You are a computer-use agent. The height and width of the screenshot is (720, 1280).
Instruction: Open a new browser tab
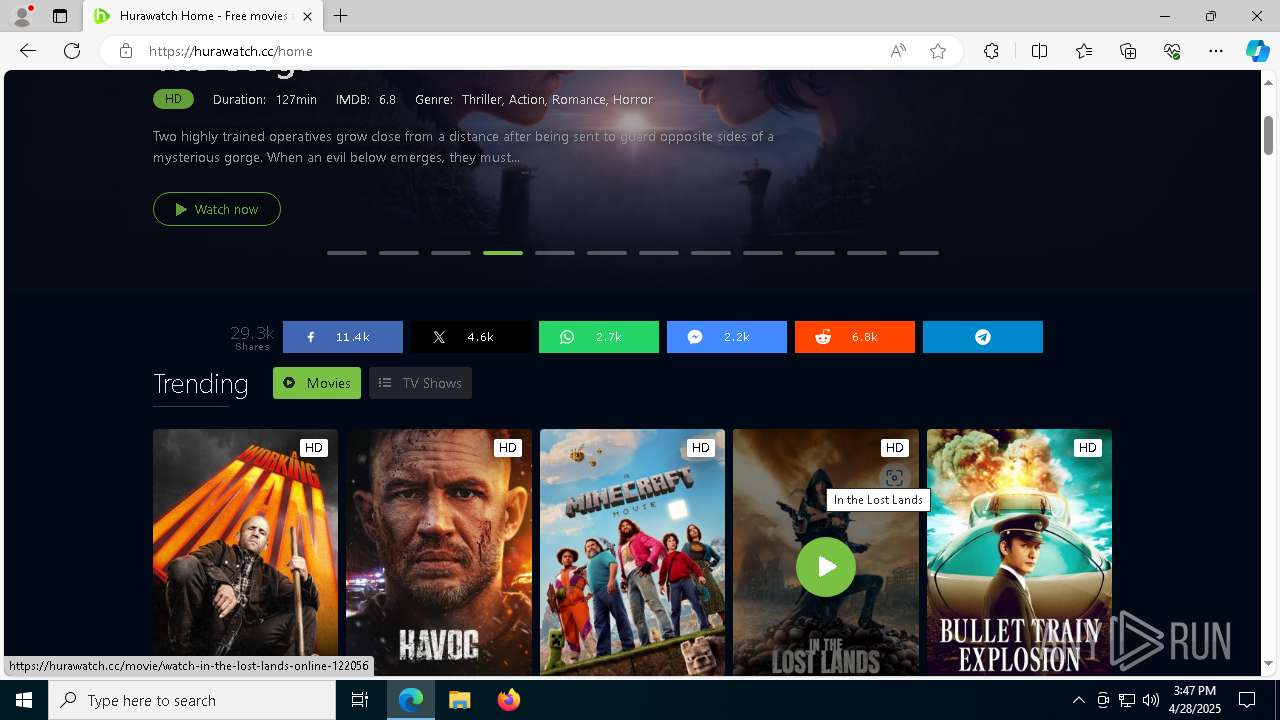pos(341,16)
